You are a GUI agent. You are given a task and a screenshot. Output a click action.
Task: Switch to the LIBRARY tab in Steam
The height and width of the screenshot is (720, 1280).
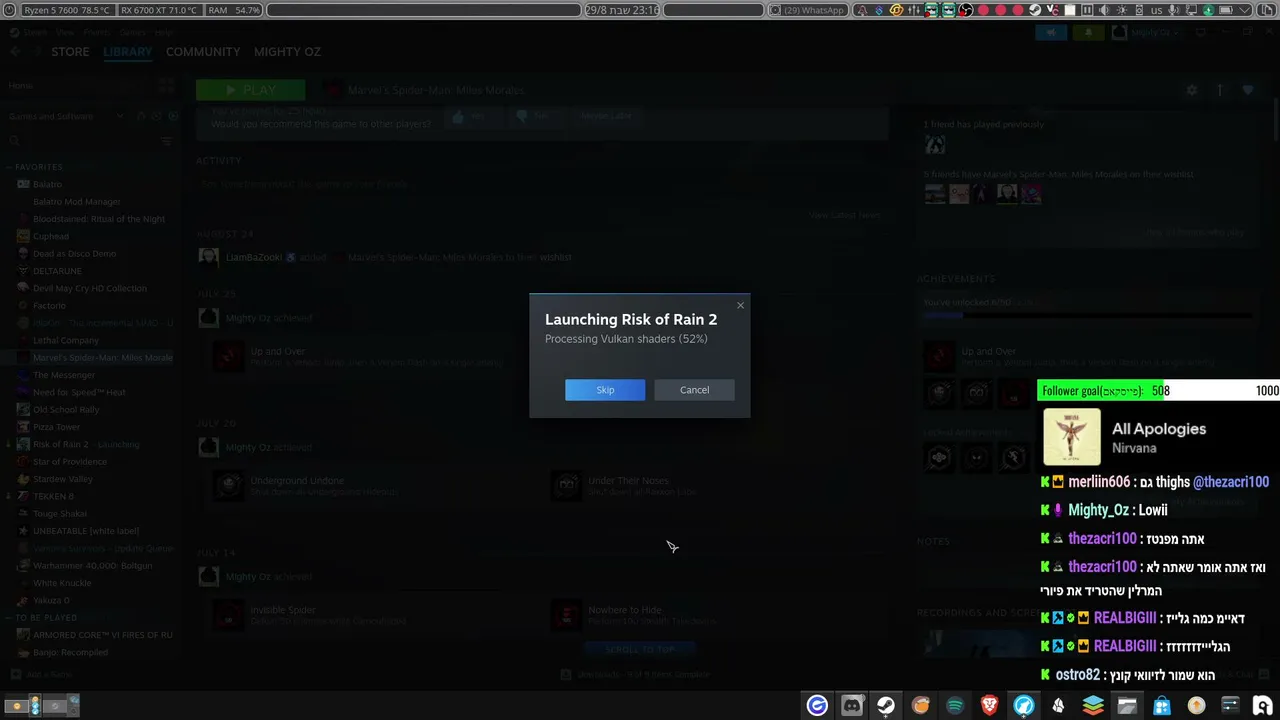pos(128,52)
